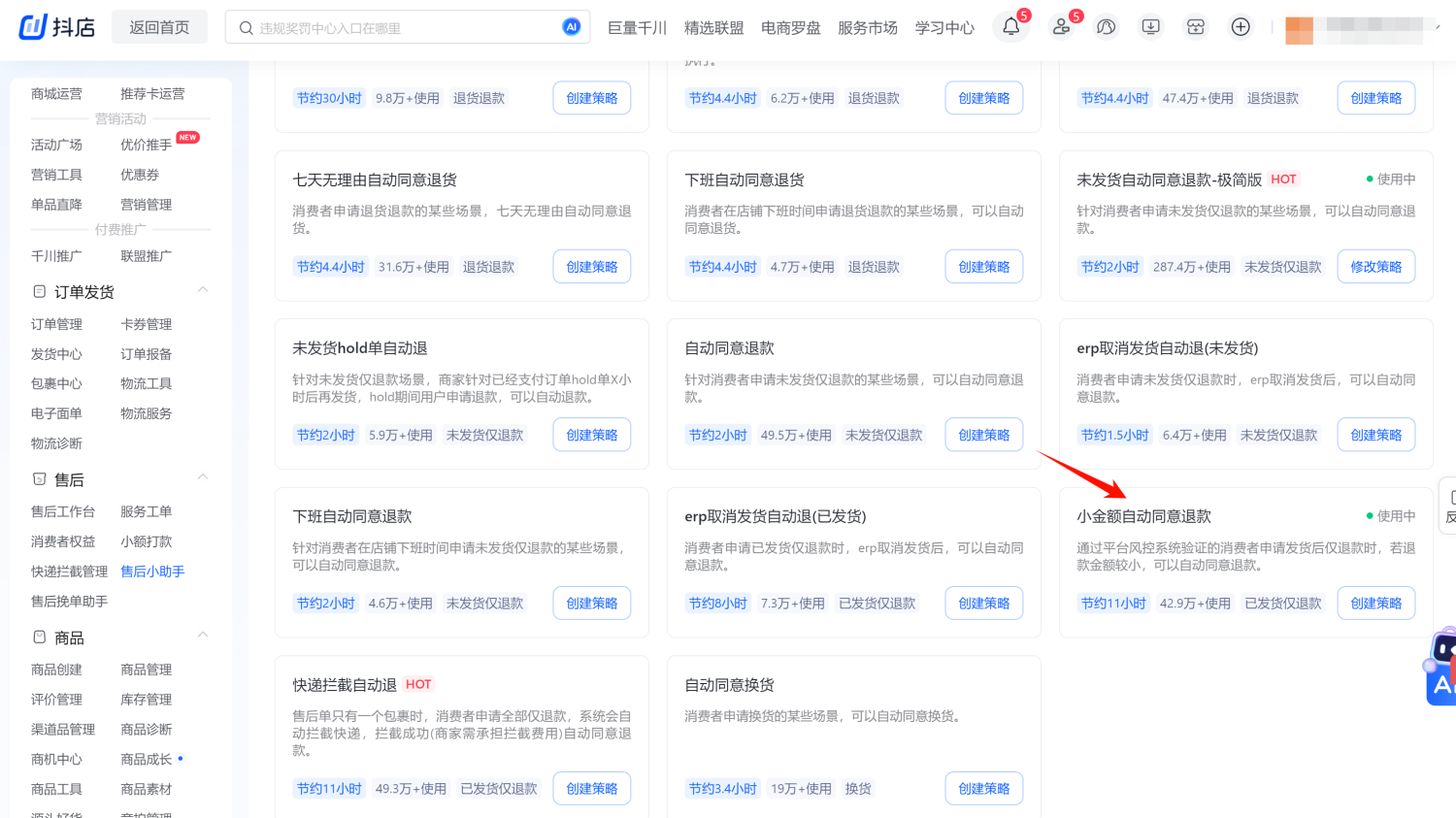Collapse the 售后 menu section
The image size is (1456, 818).
click(x=203, y=477)
